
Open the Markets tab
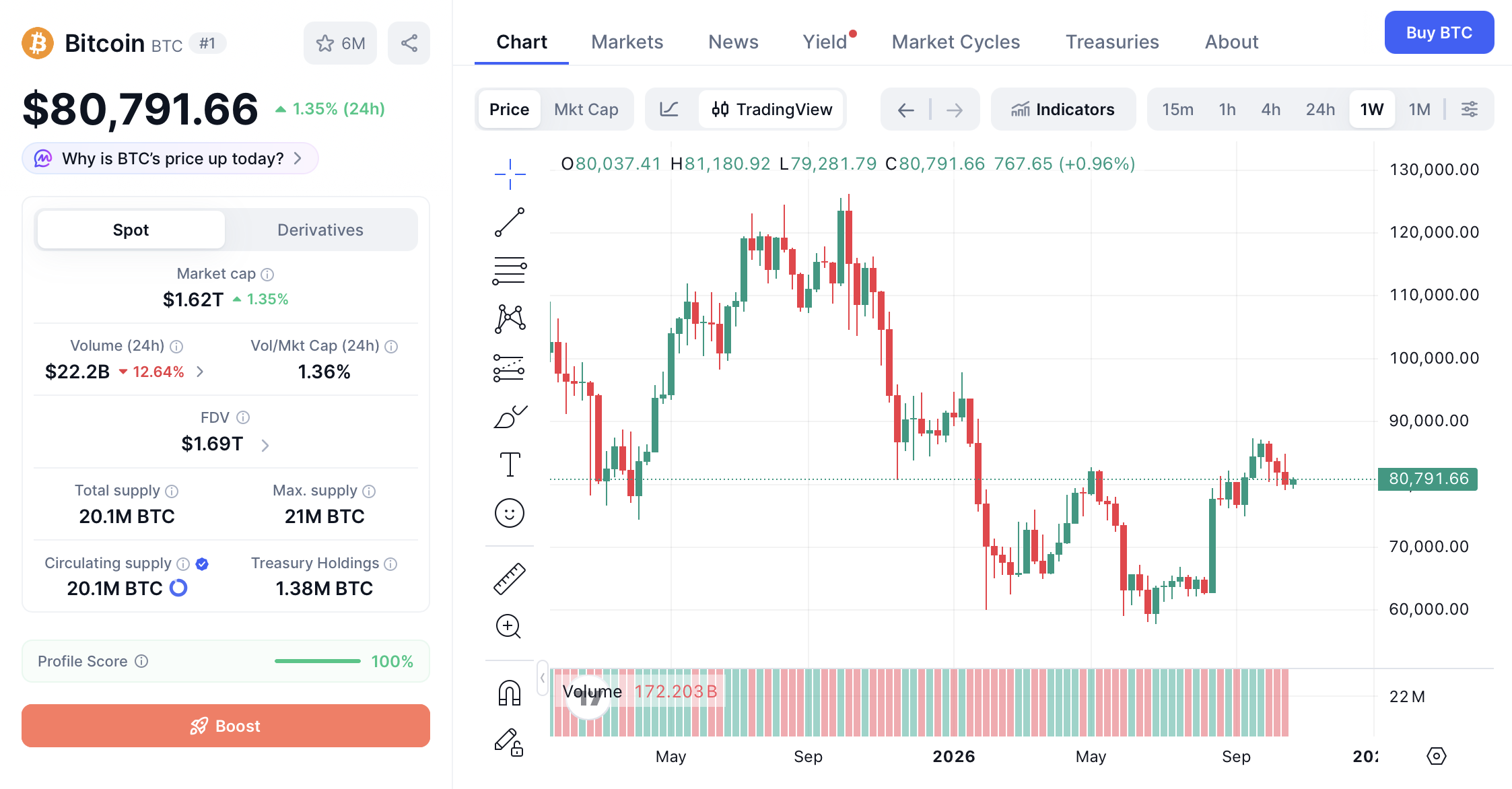[x=627, y=42]
